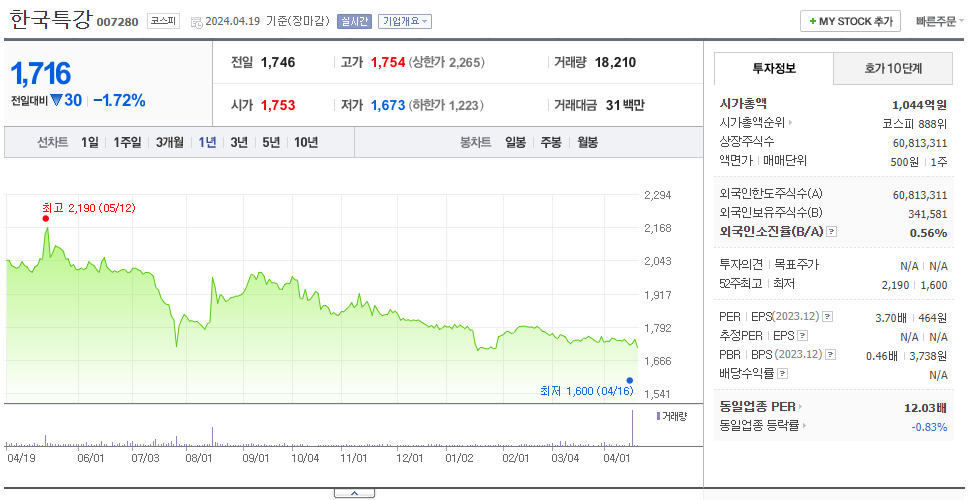Open help icon next to 외국인소진율(B/A)

point(832,232)
